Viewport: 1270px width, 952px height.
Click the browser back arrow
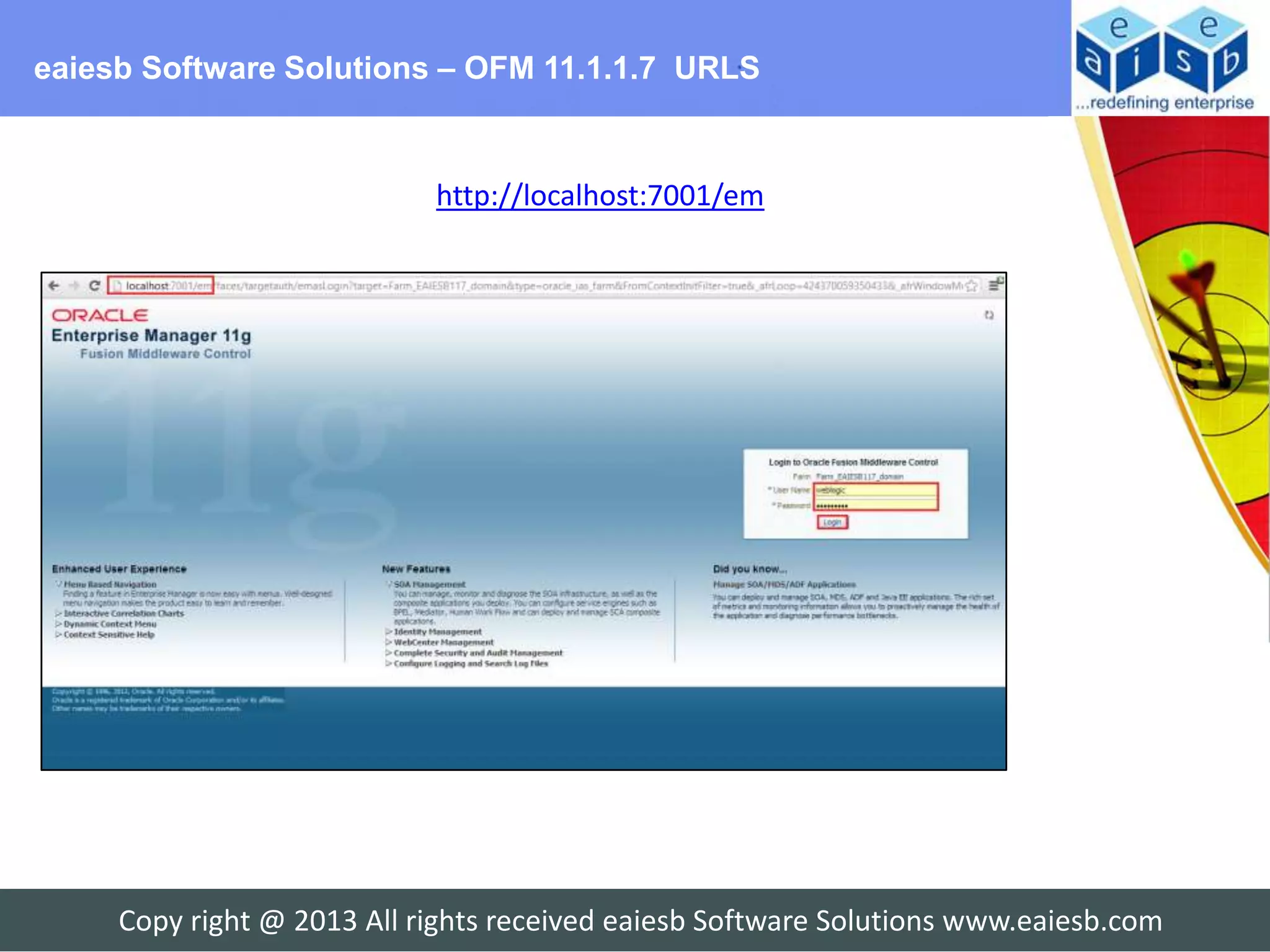click(54, 286)
